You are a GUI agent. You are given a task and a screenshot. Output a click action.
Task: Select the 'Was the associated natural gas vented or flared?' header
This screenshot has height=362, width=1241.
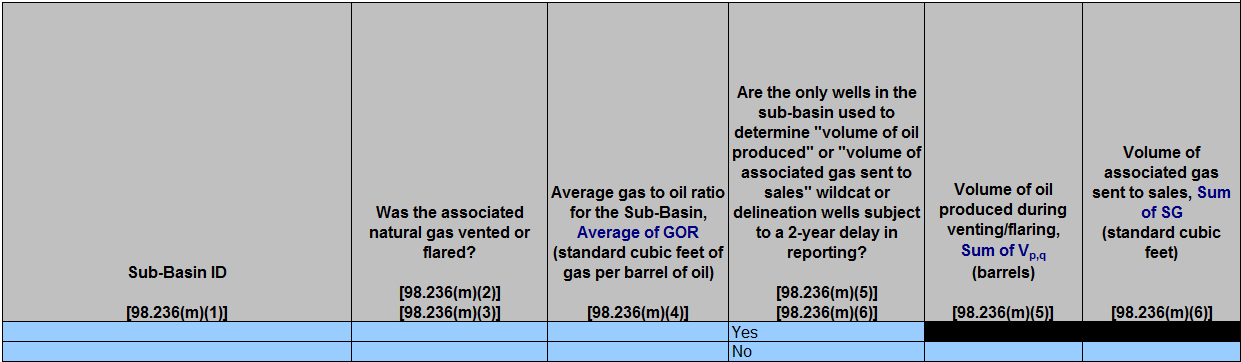coord(449,162)
